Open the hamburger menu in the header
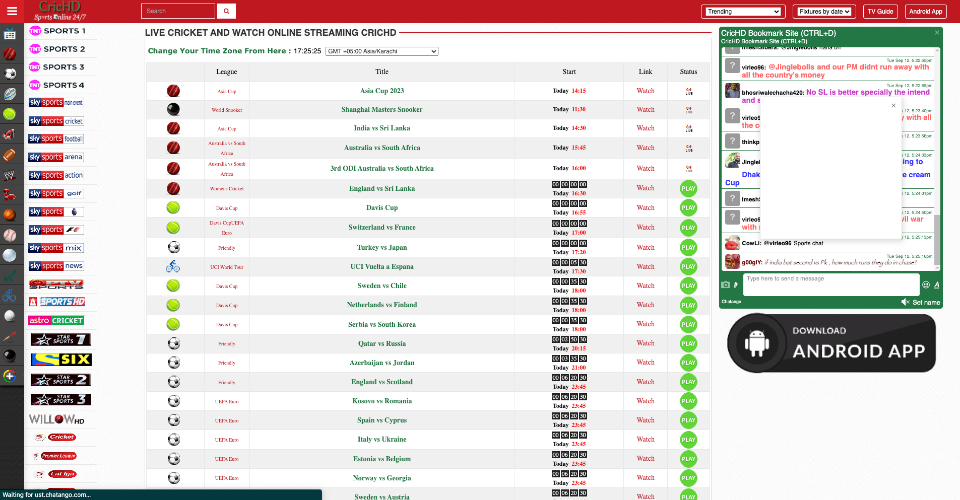 tap(12, 11)
